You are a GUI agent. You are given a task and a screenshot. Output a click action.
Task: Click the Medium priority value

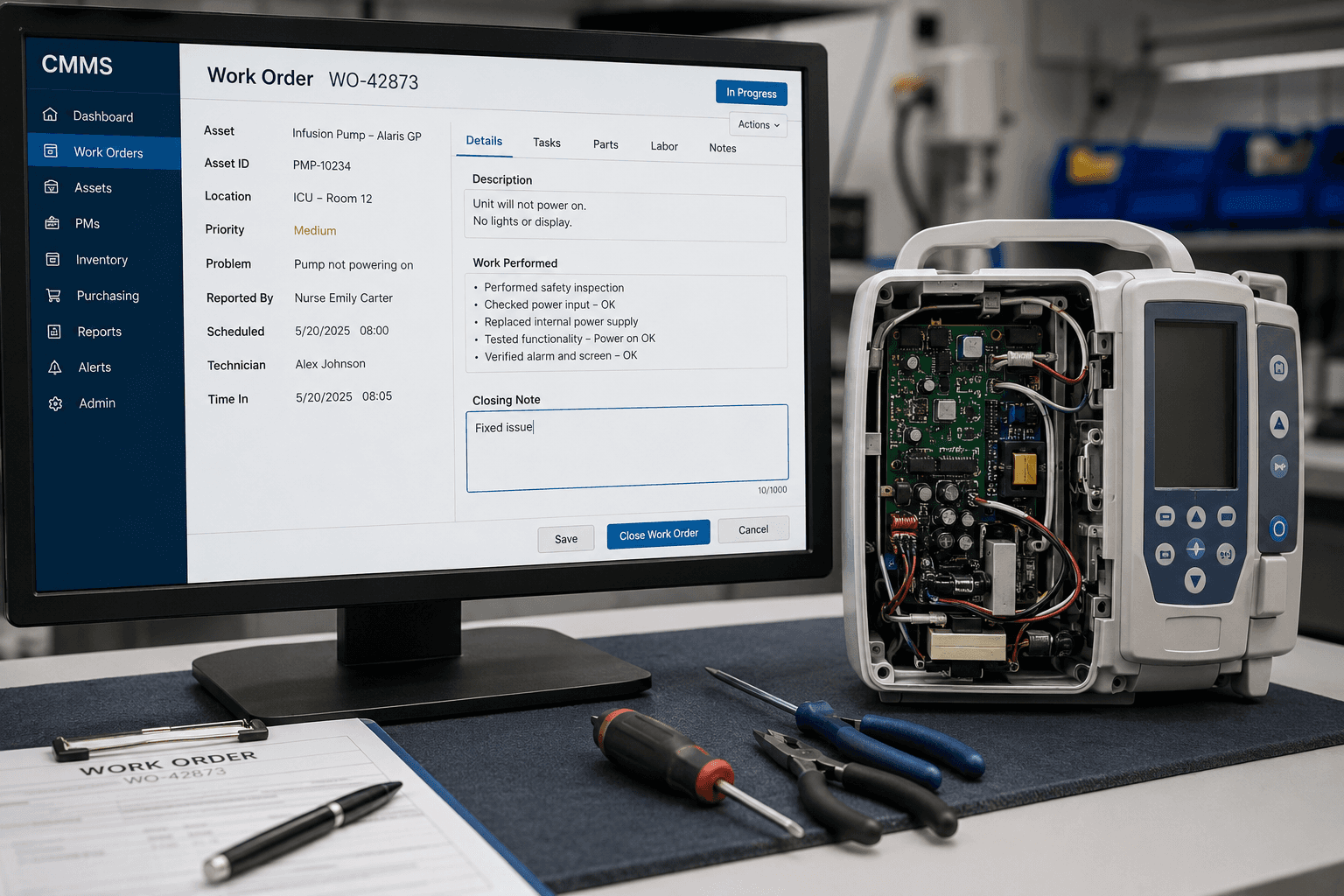click(x=315, y=231)
